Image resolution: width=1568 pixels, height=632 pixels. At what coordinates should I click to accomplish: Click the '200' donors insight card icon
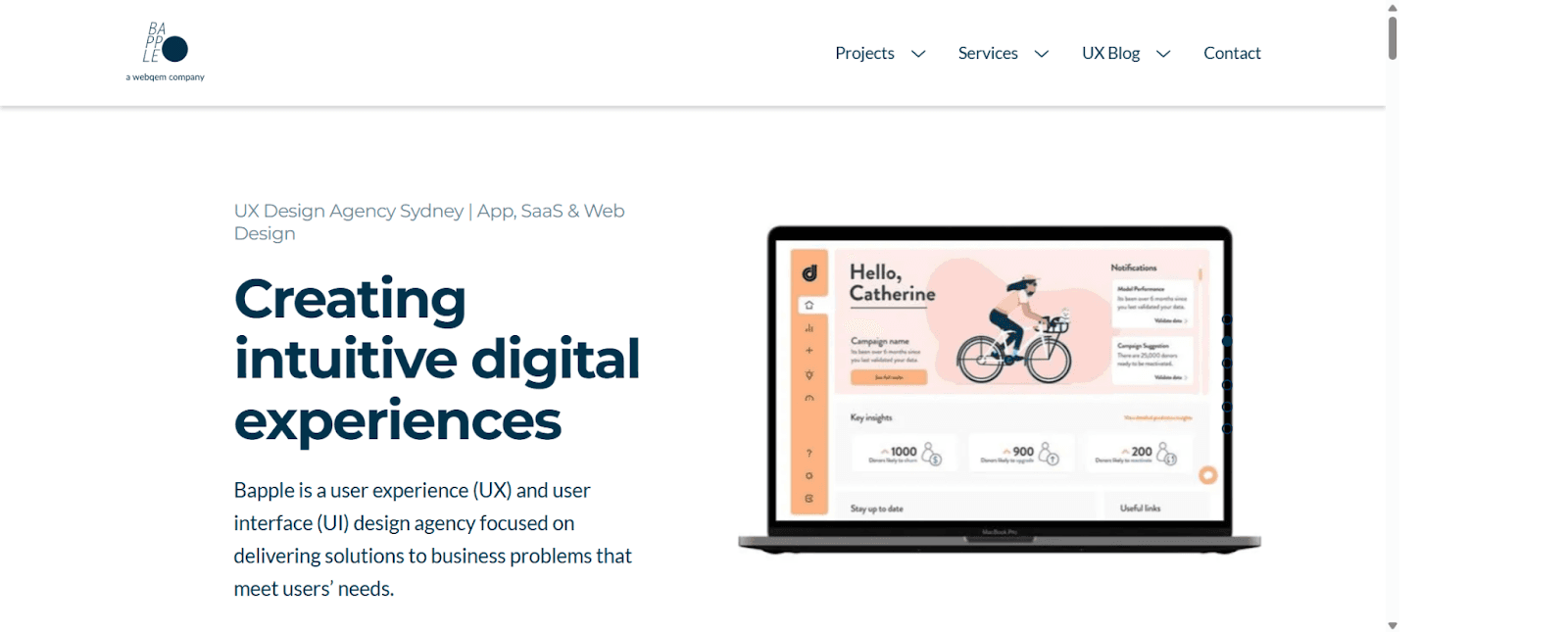[1166, 454]
